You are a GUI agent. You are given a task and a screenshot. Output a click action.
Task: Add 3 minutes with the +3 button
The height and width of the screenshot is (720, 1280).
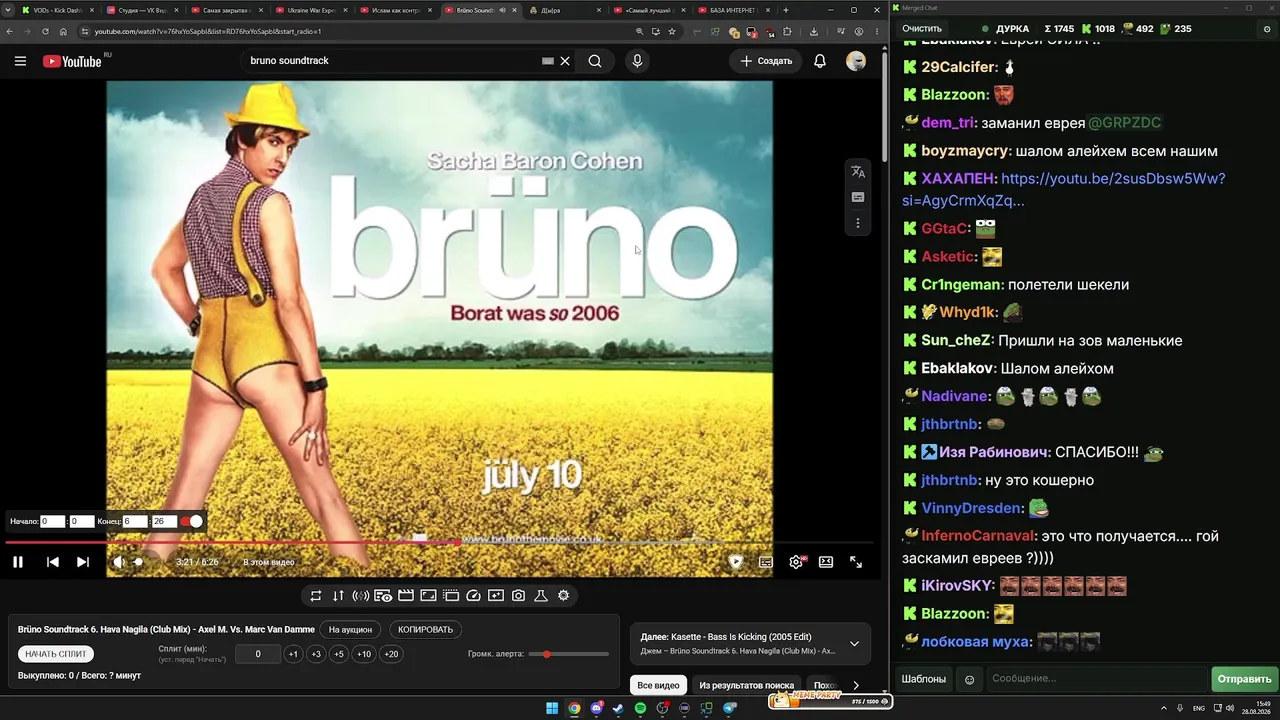(x=316, y=654)
